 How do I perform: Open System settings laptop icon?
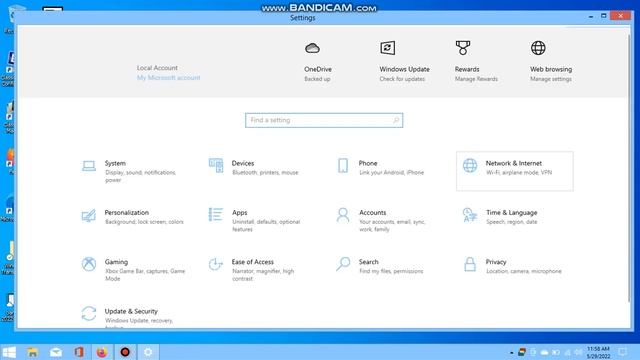click(89, 166)
